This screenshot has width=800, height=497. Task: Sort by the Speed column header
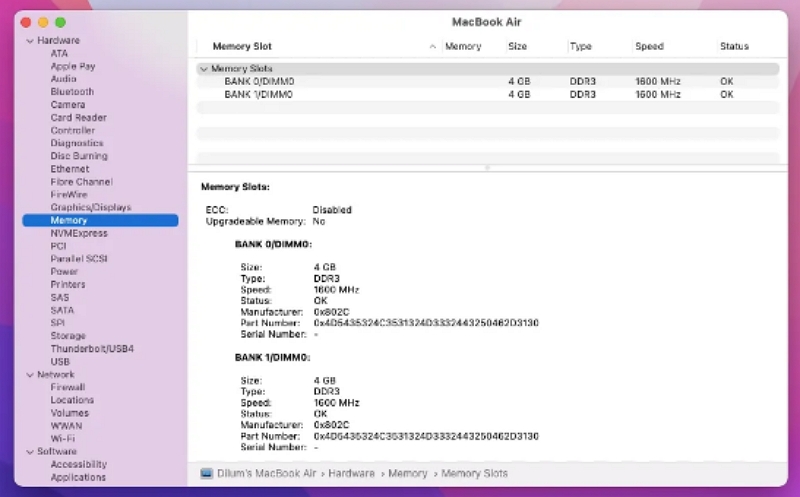click(649, 46)
